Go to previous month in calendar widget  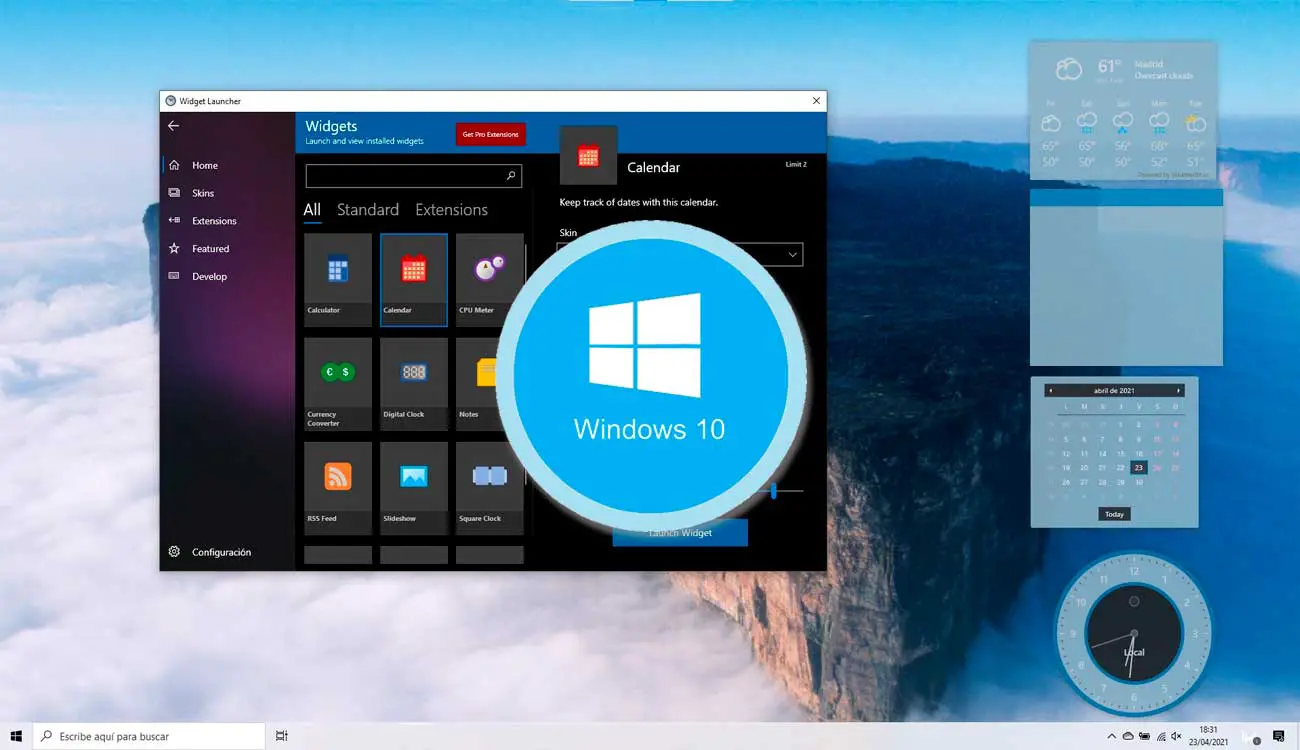tap(1050, 391)
